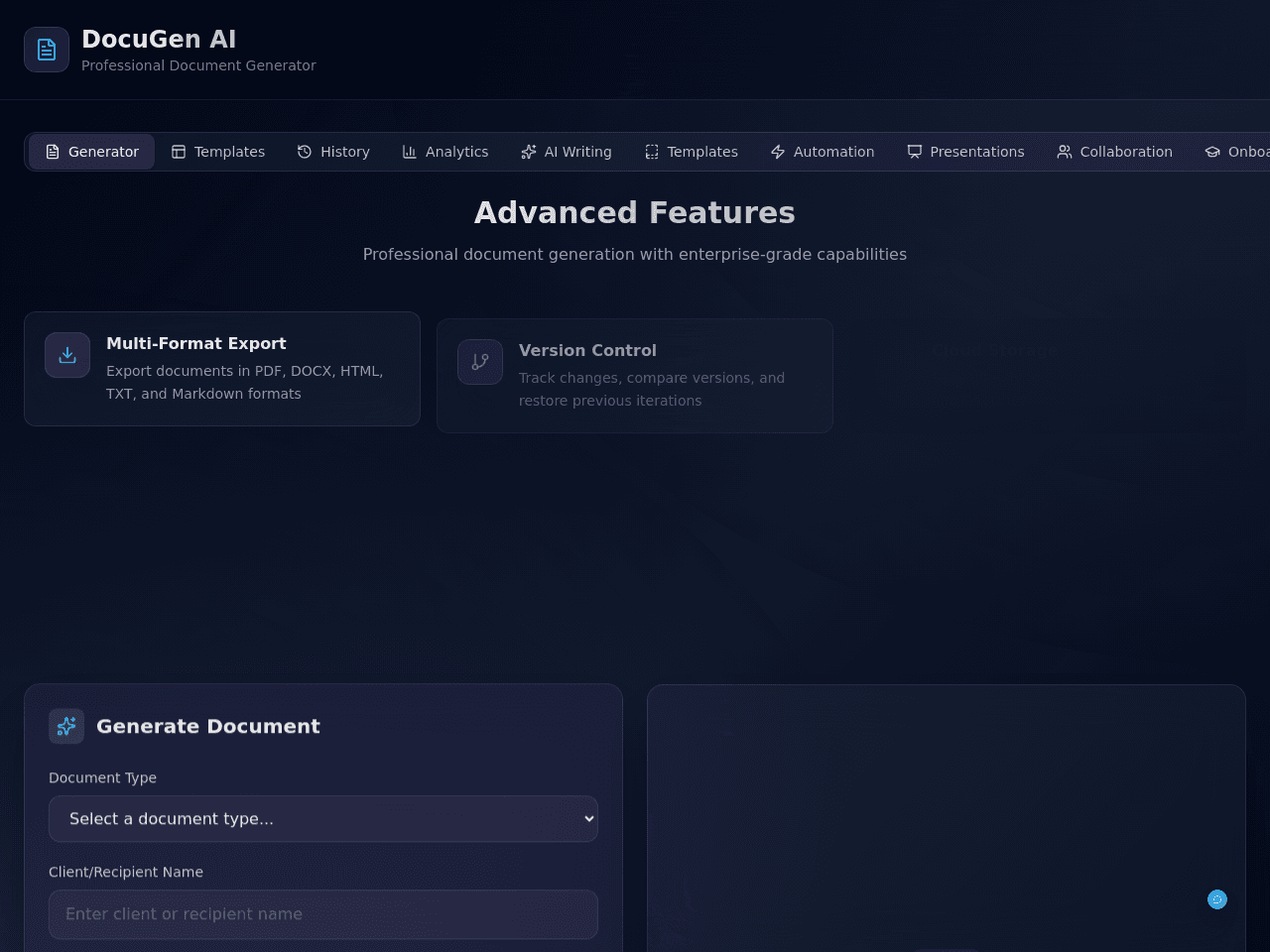Open the Templates tab with layout icon

[x=218, y=152]
